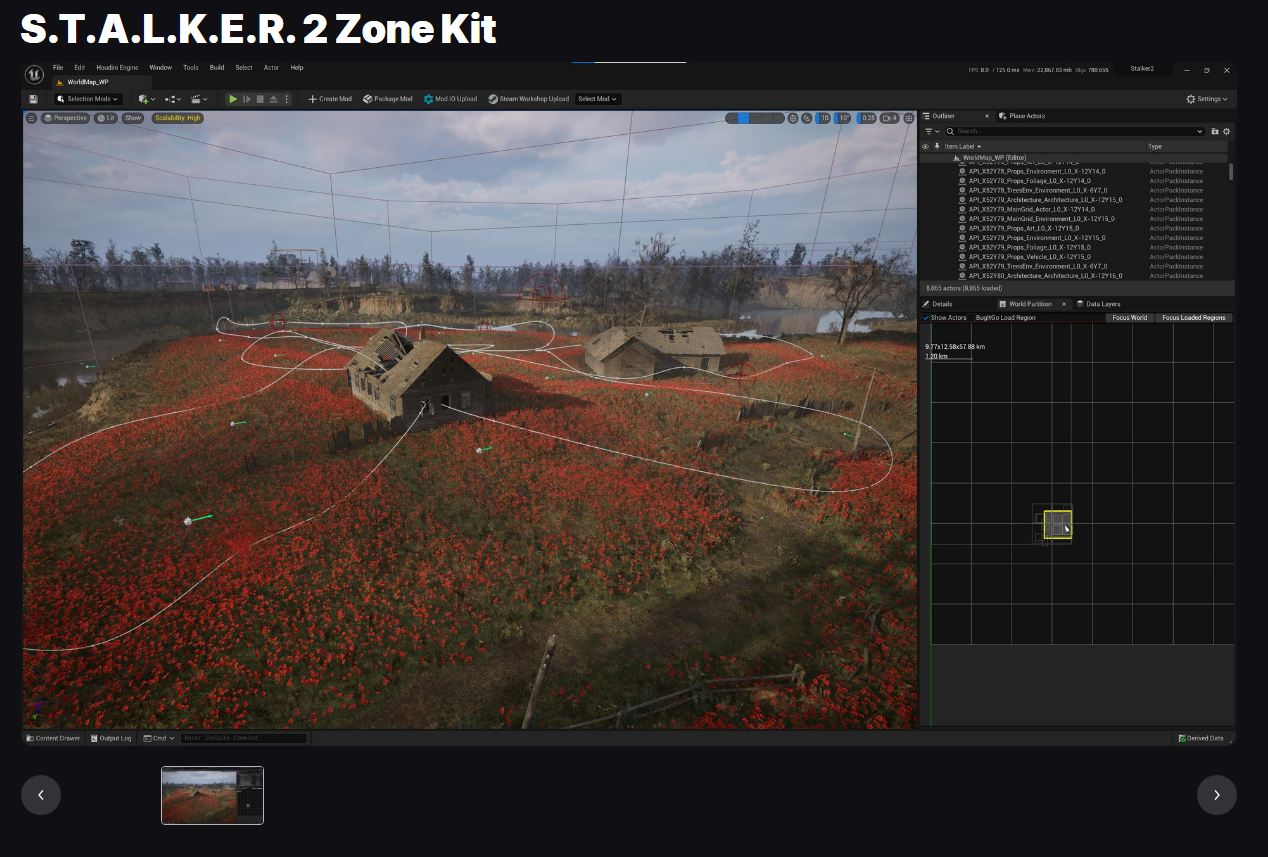Toggle Outliner visibility eye column
The height and width of the screenshot is (857, 1268).
(925, 146)
